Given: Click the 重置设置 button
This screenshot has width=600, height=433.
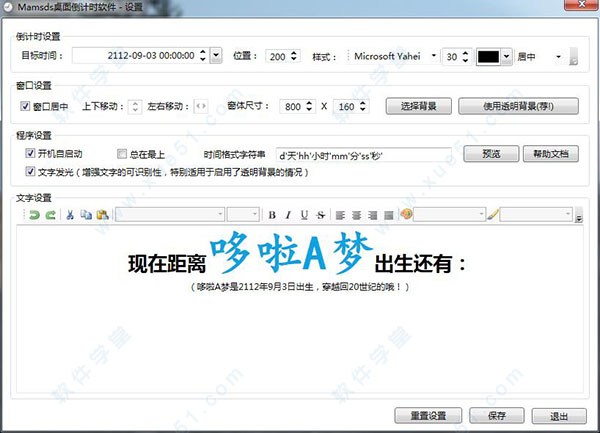Looking at the screenshot, I should 428,415.
